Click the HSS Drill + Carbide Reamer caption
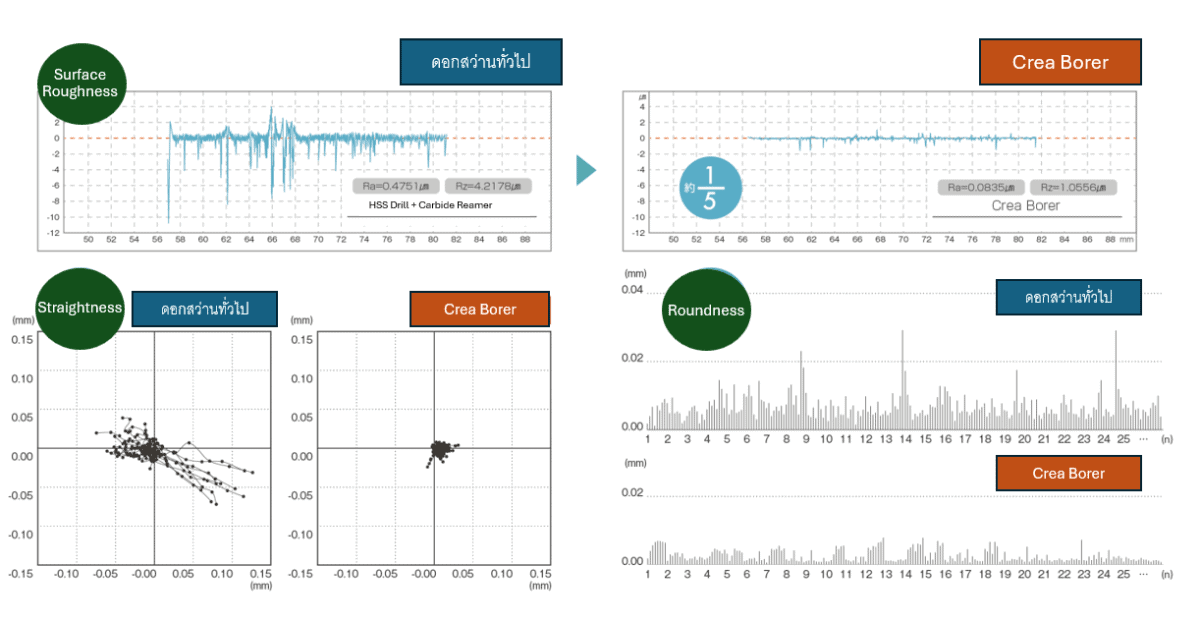 pos(430,205)
